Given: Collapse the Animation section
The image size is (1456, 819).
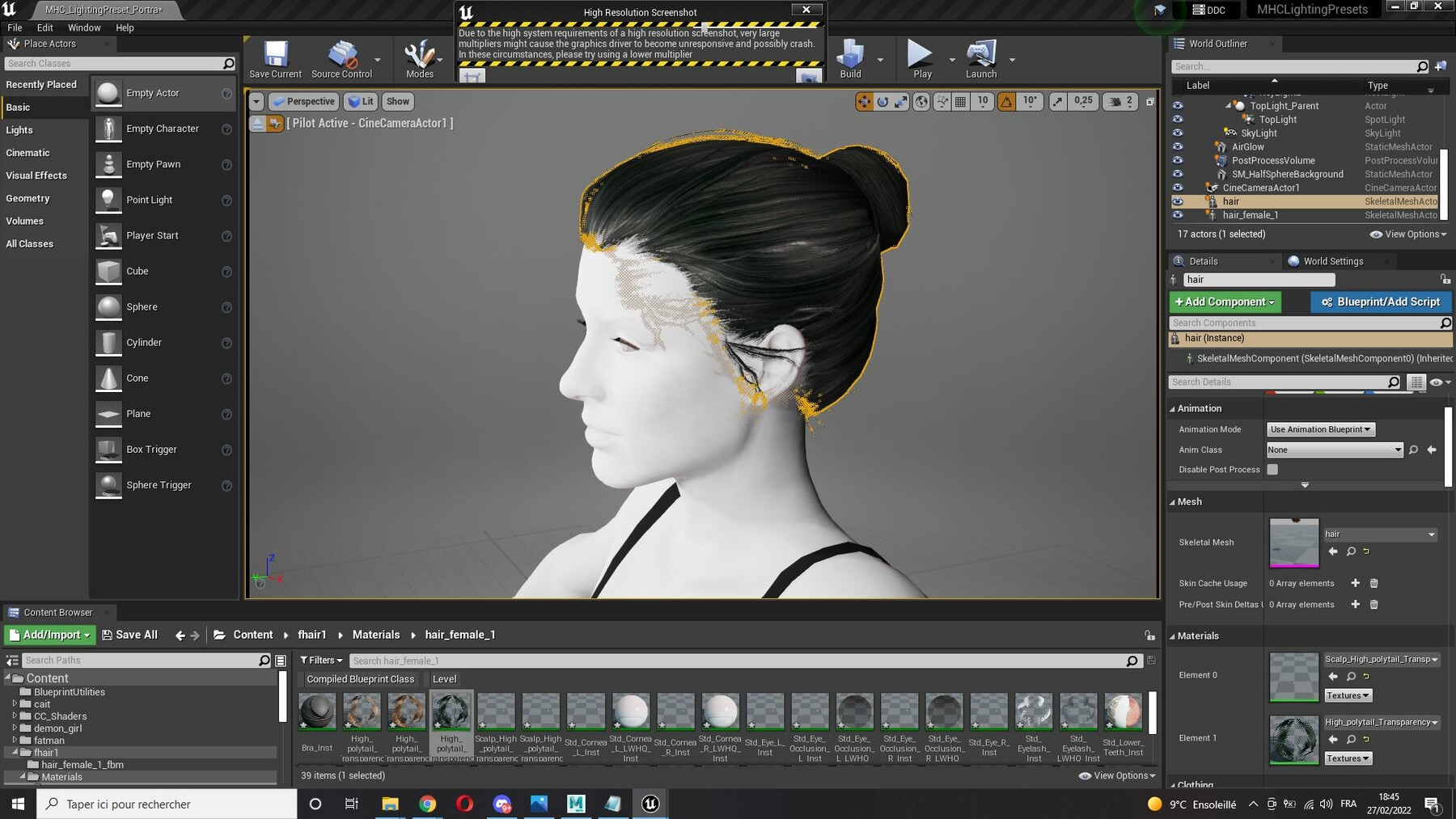Looking at the screenshot, I should coord(1172,409).
